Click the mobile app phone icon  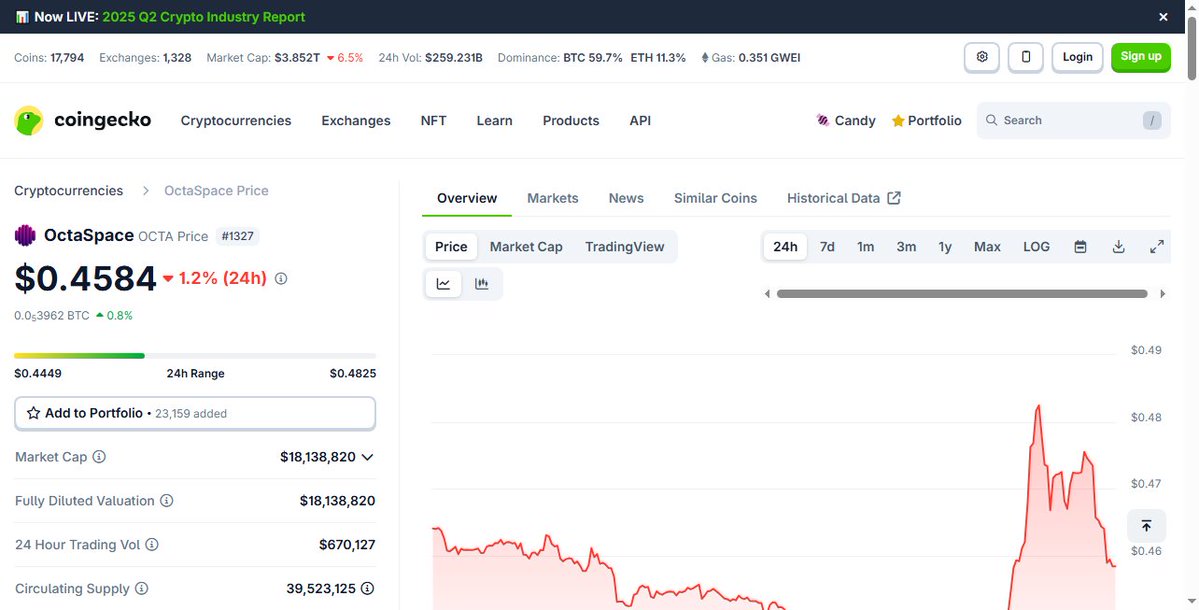1026,57
